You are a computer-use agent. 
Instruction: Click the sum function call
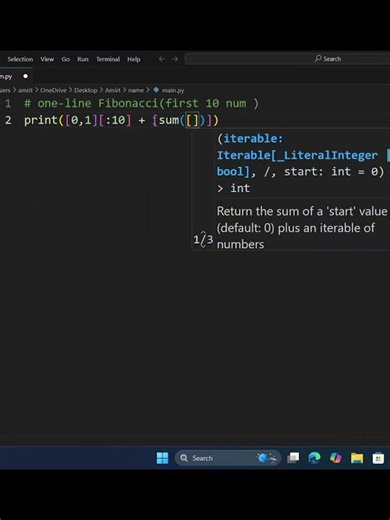tap(169, 120)
